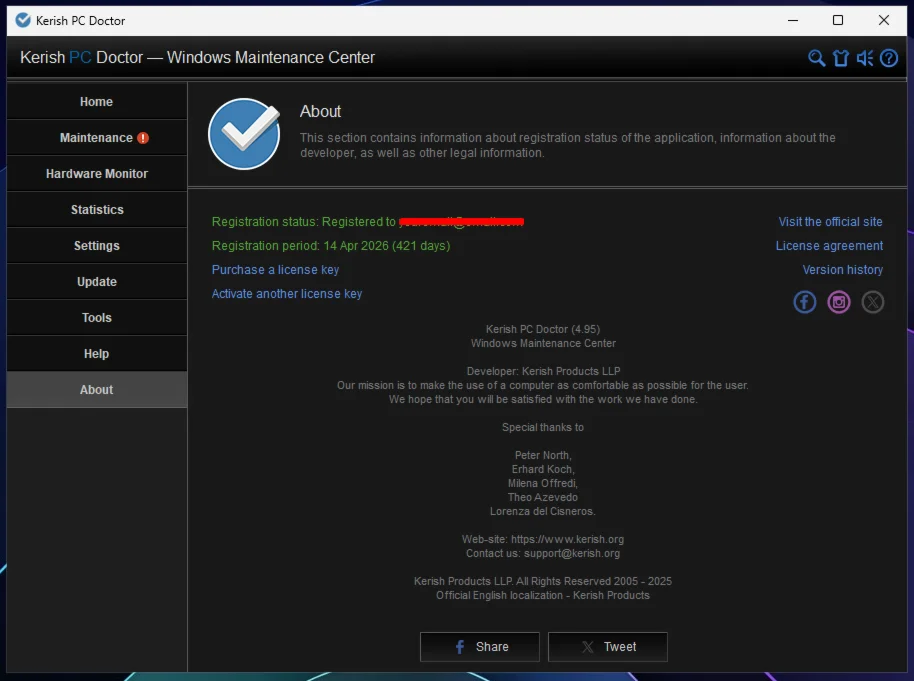
Task: Select the About sidebar item
Action: click(97, 389)
